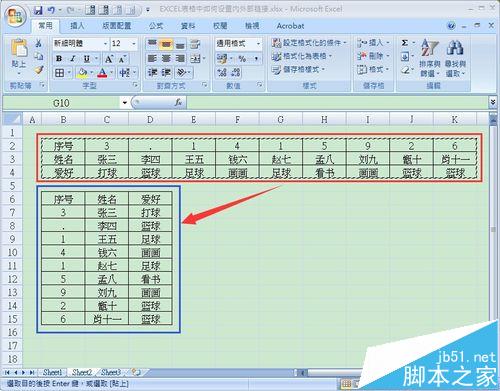Image resolution: width=500 pixels, height=391 pixels.
Task: Expand the formula bar chevron
Action: click(493, 102)
